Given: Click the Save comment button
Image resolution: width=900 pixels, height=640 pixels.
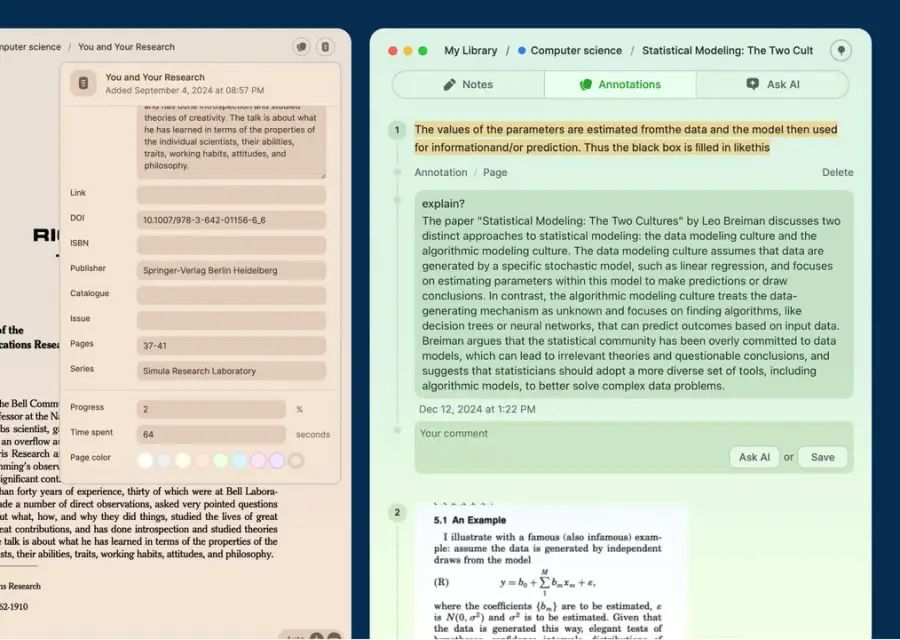Looking at the screenshot, I should (x=823, y=457).
